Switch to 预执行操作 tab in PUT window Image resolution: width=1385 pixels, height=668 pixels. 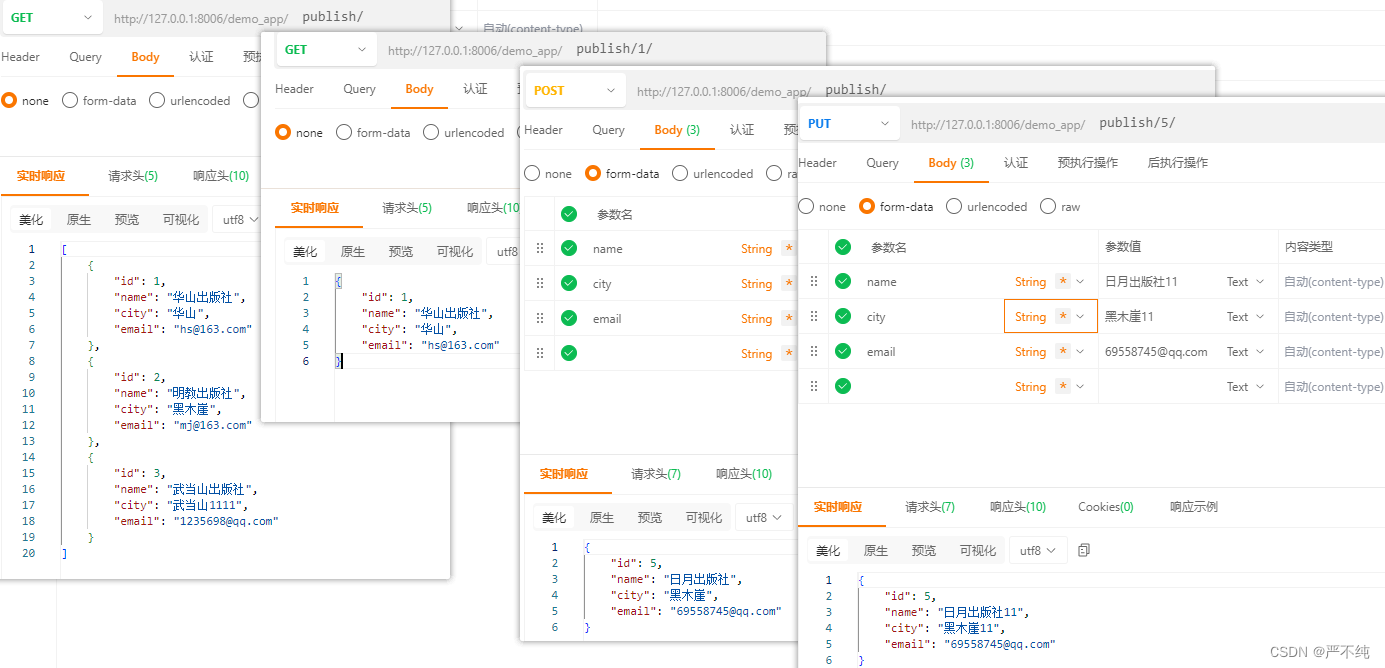[x=1088, y=163]
